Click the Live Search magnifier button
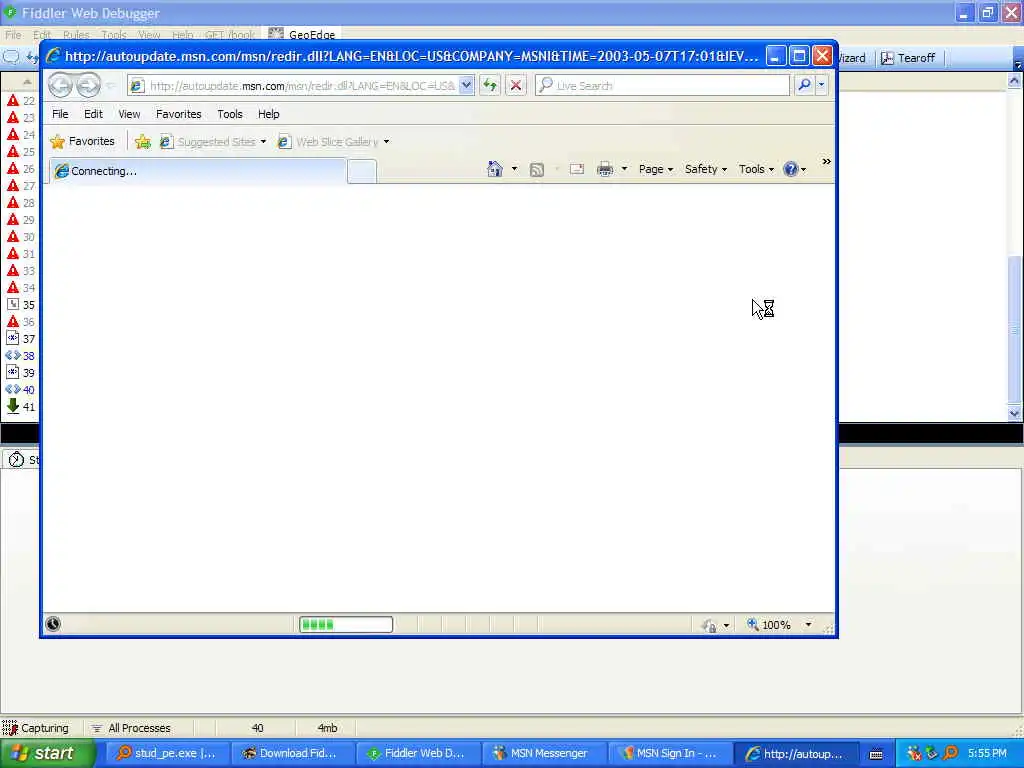The image size is (1024, 768). pos(805,85)
